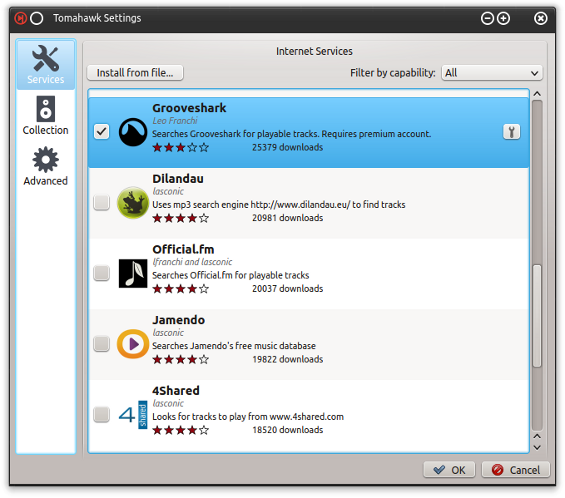Maximize the Tomahawk Settings window

click(503, 18)
